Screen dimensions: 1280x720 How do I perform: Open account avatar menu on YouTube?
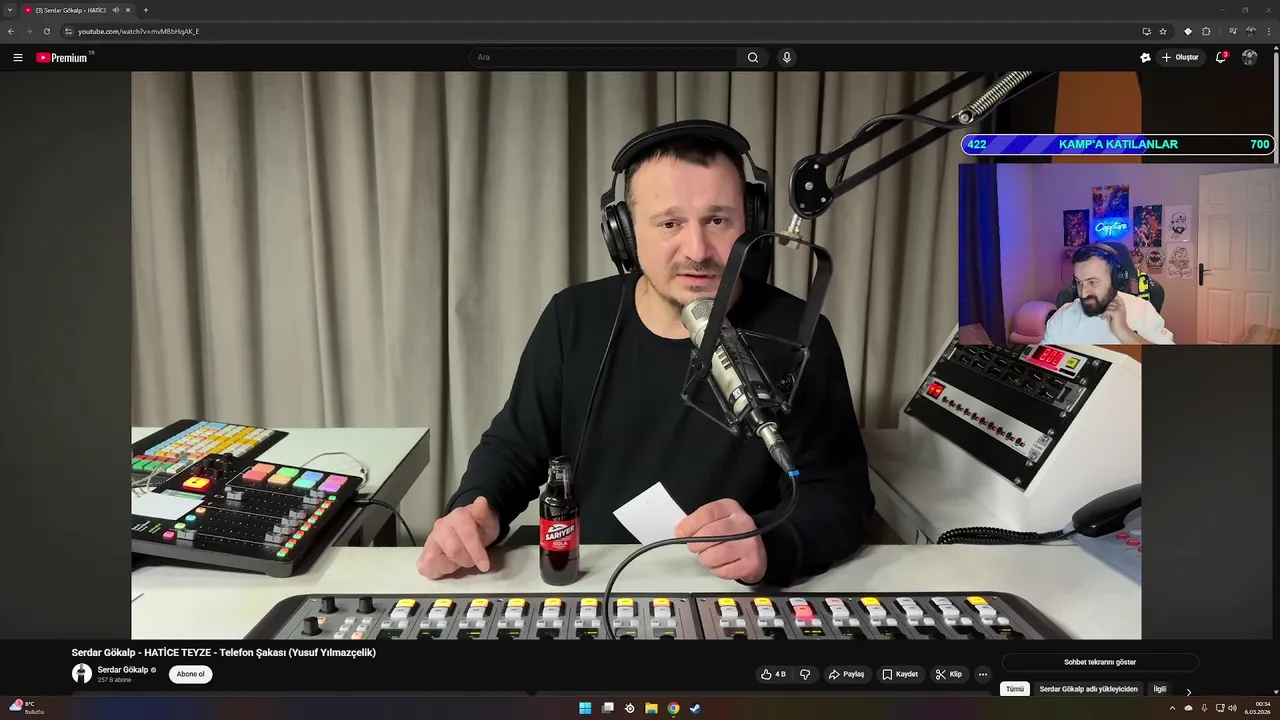(1249, 57)
